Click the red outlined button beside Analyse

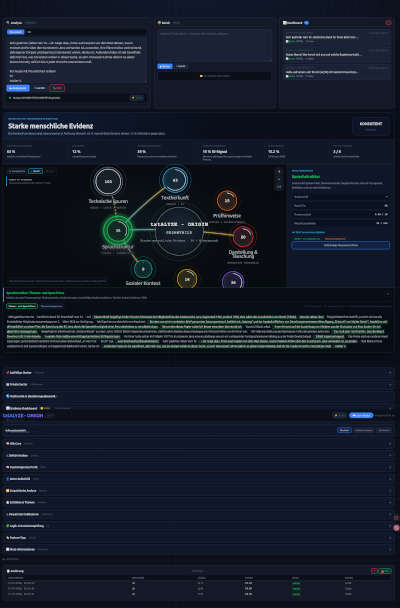tap(57, 88)
